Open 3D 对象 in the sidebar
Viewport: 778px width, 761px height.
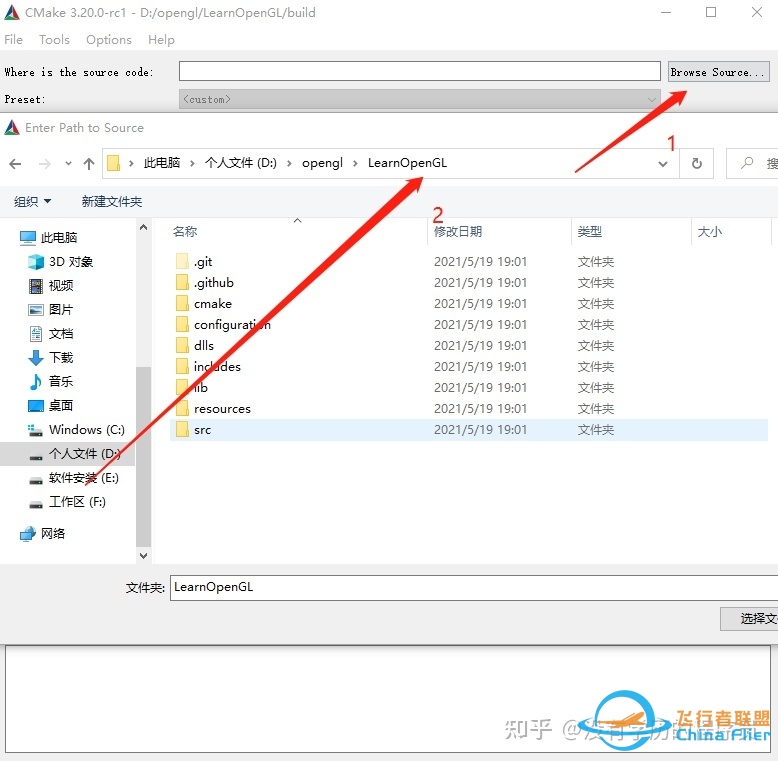point(70,261)
